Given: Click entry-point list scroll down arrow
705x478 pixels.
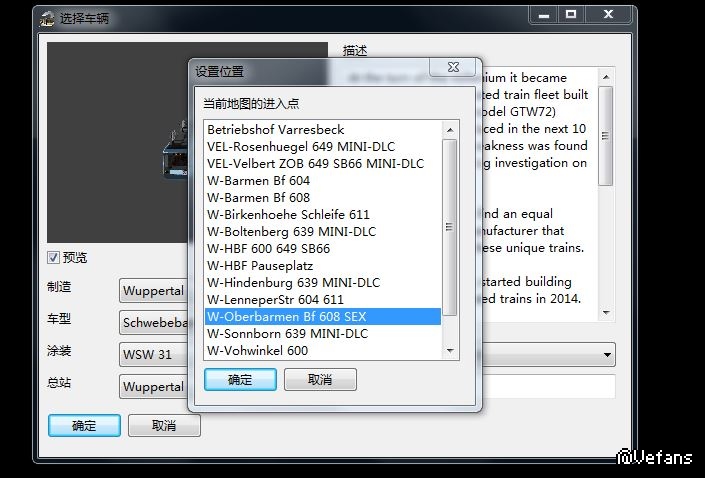Looking at the screenshot, I should (450, 350).
